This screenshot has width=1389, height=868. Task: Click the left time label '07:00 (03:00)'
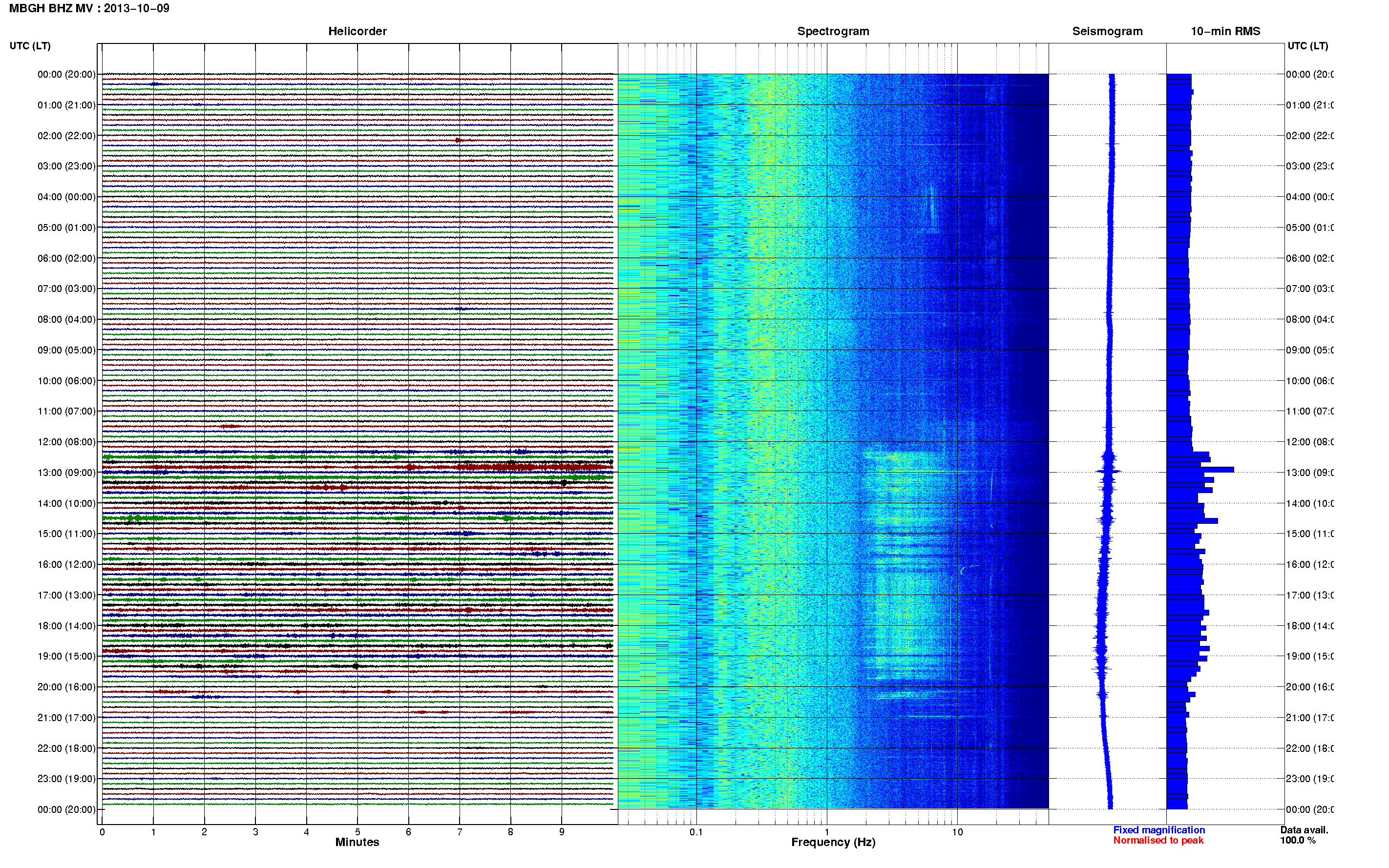point(66,288)
